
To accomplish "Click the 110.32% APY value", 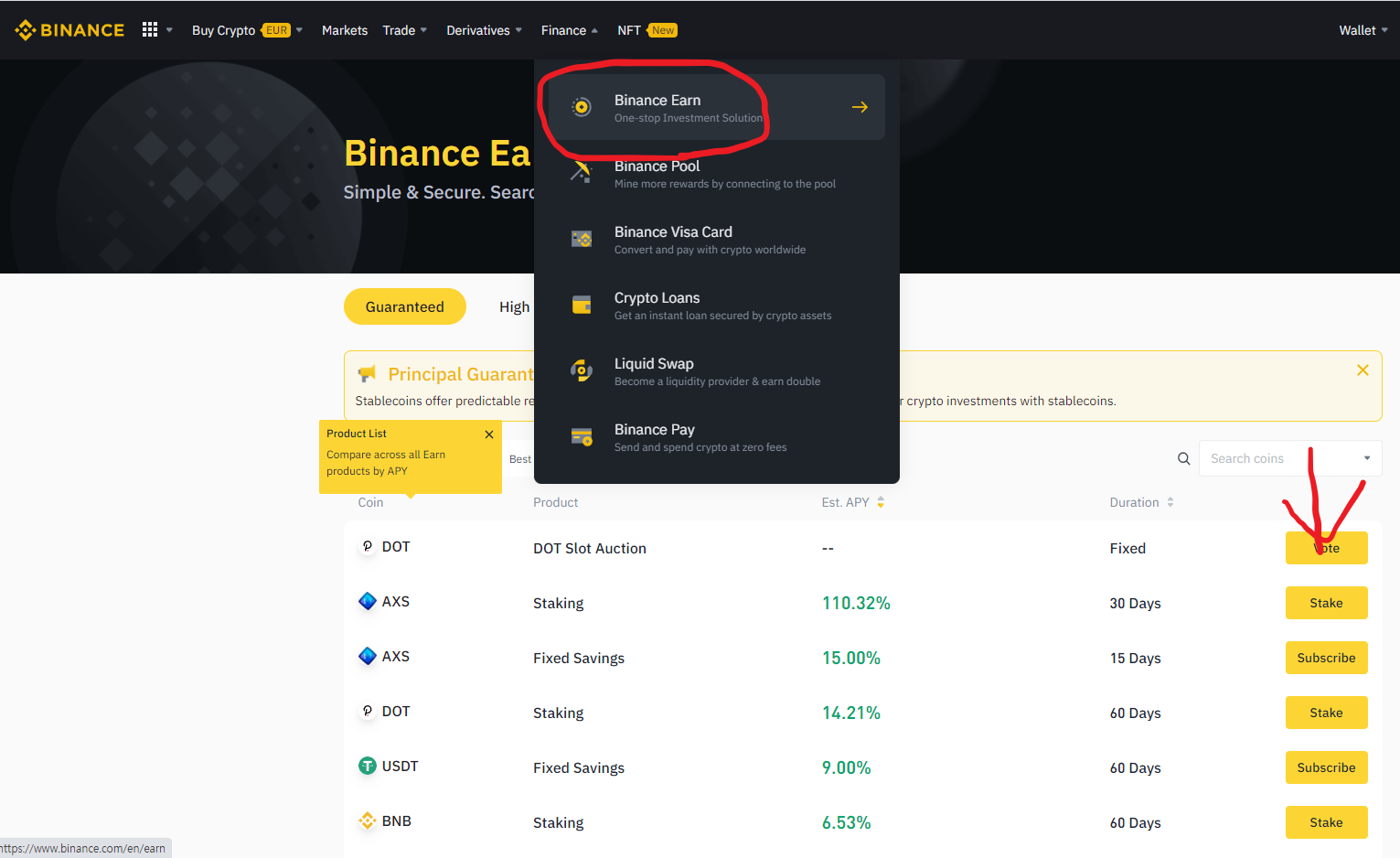I will coord(856,603).
